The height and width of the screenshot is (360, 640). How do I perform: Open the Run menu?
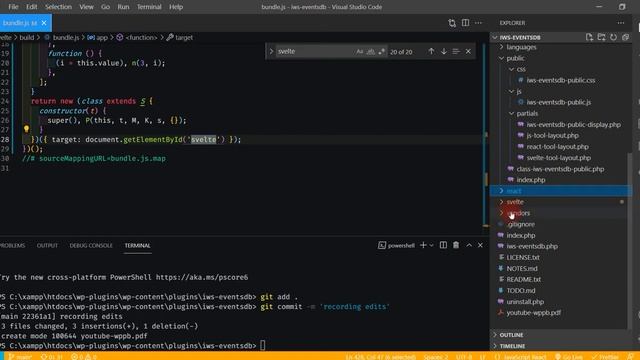123,7
